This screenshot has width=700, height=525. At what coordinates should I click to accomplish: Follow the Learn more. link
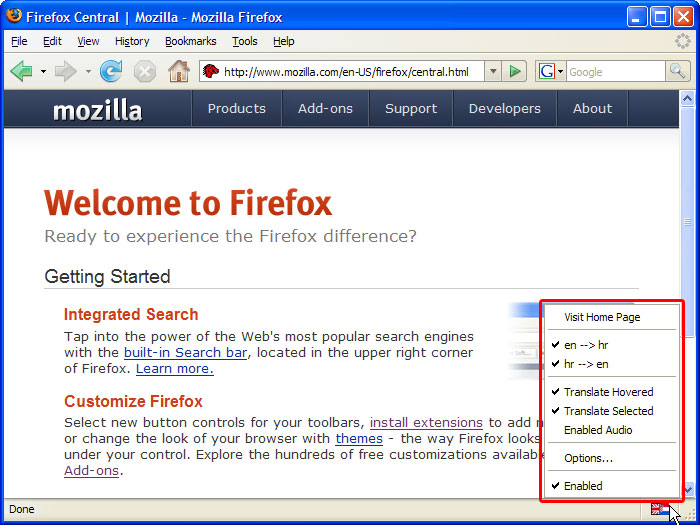[x=175, y=369]
